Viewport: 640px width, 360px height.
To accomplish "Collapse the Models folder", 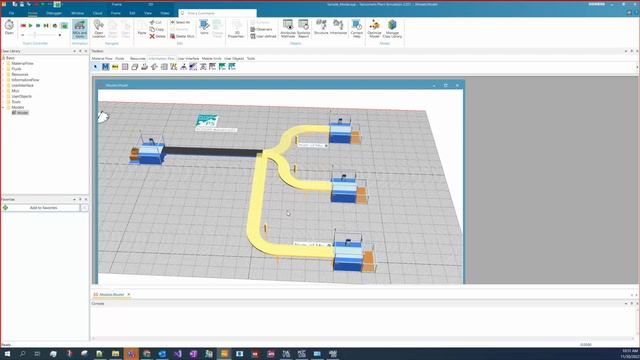I will click(4, 107).
